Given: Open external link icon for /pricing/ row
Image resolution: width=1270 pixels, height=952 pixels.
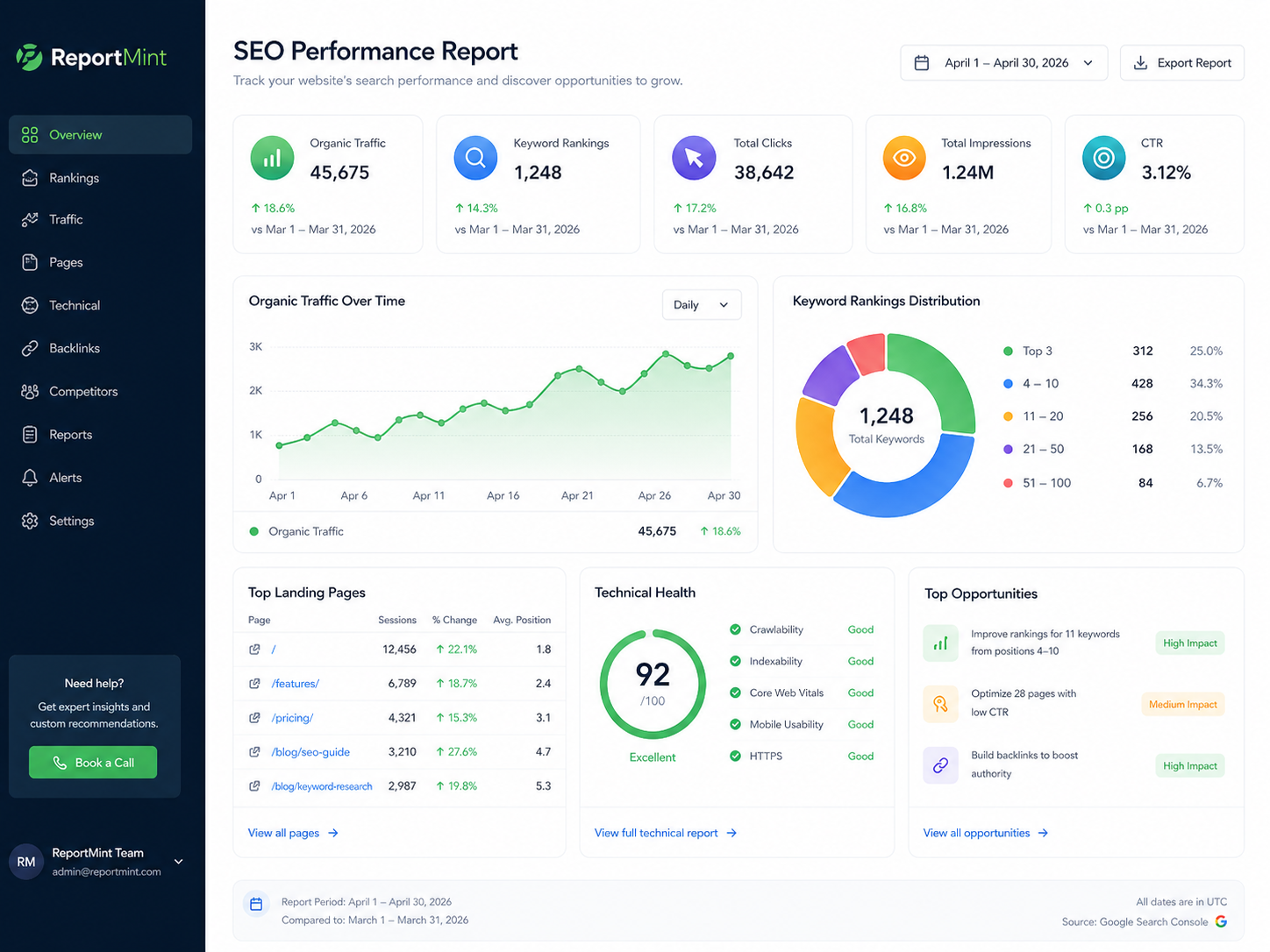Looking at the screenshot, I should [254, 717].
